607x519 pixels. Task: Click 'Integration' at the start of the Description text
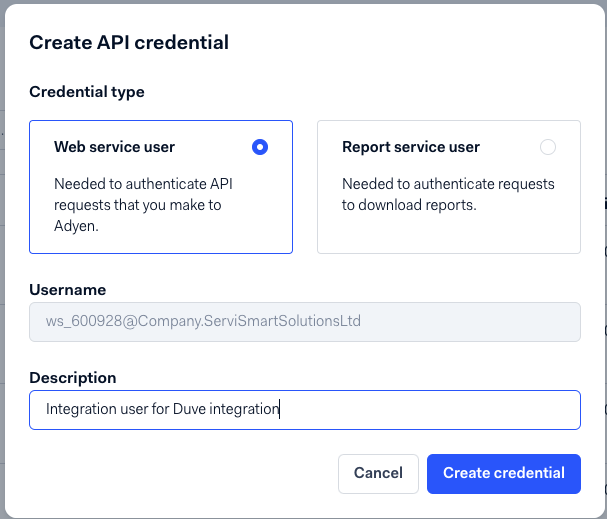point(81,409)
